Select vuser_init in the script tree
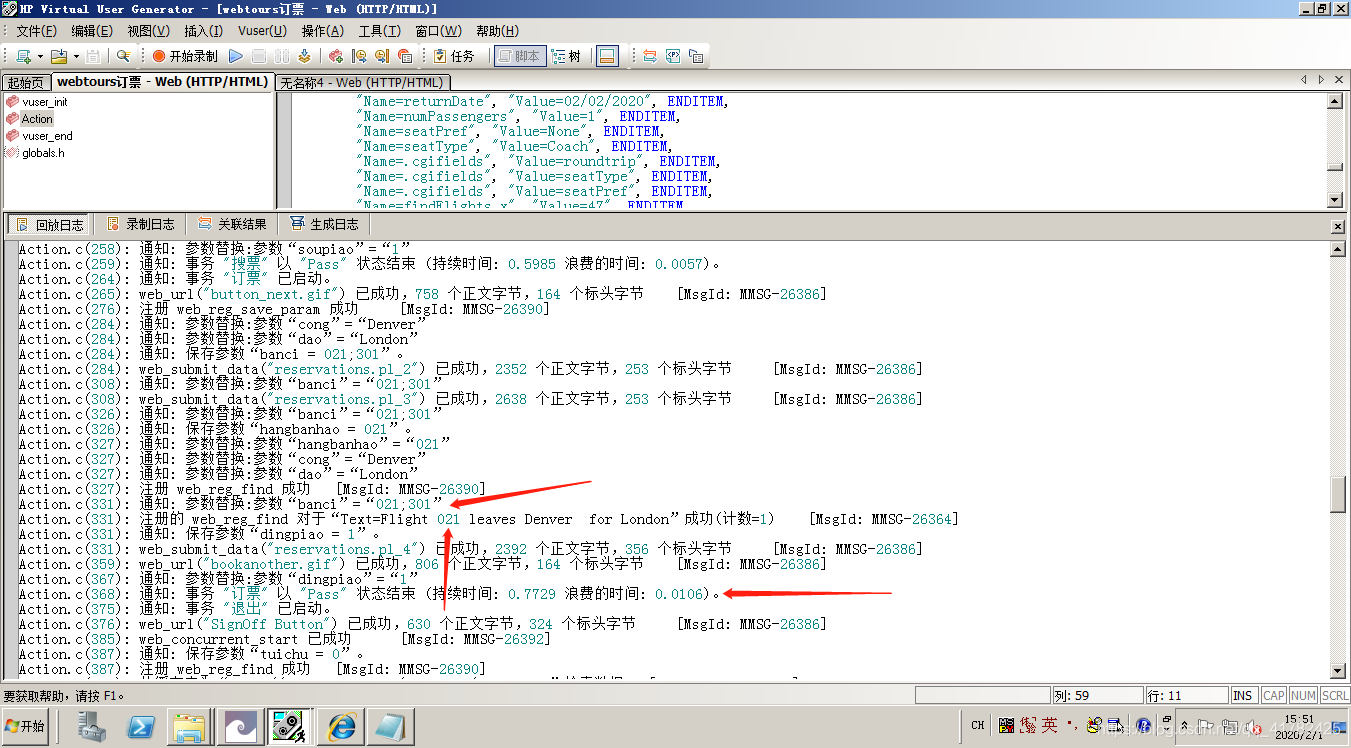1351x748 pixels. coord(44,101)
